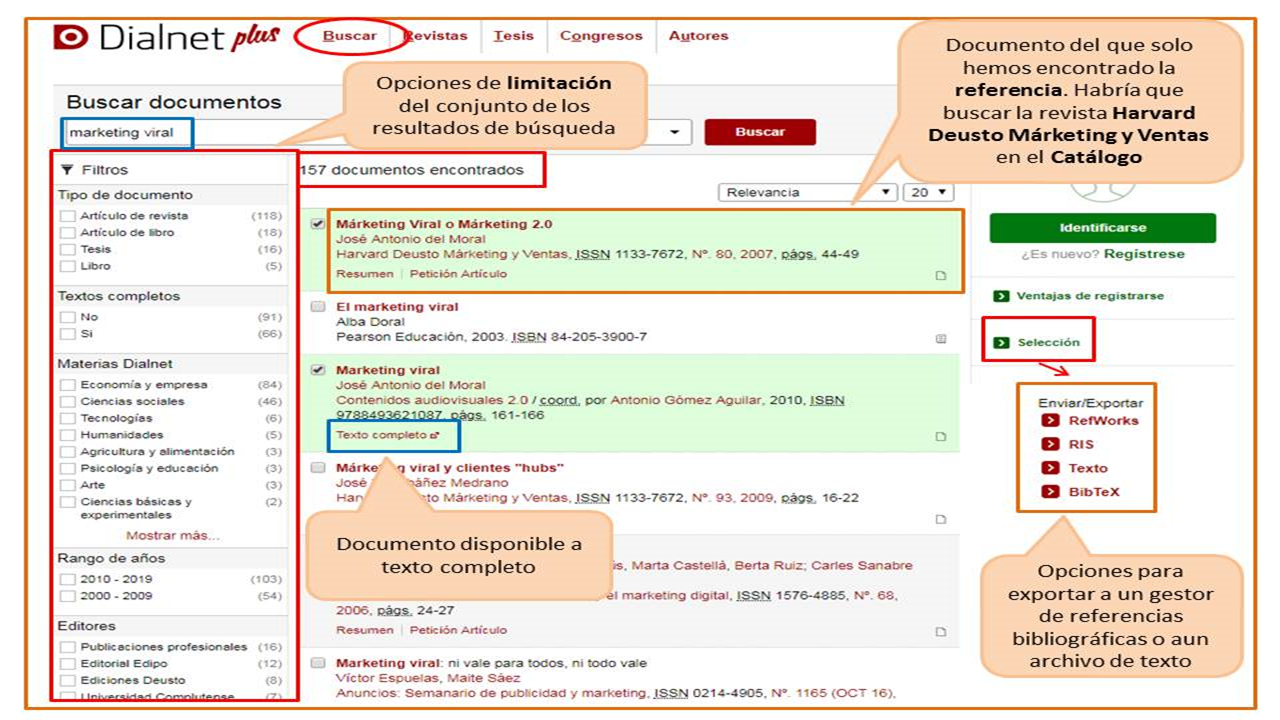The image size is (1280, 720).
Task: Click the Dialnet plus logo
Action: pyautogui.click(x=166, y=38)
